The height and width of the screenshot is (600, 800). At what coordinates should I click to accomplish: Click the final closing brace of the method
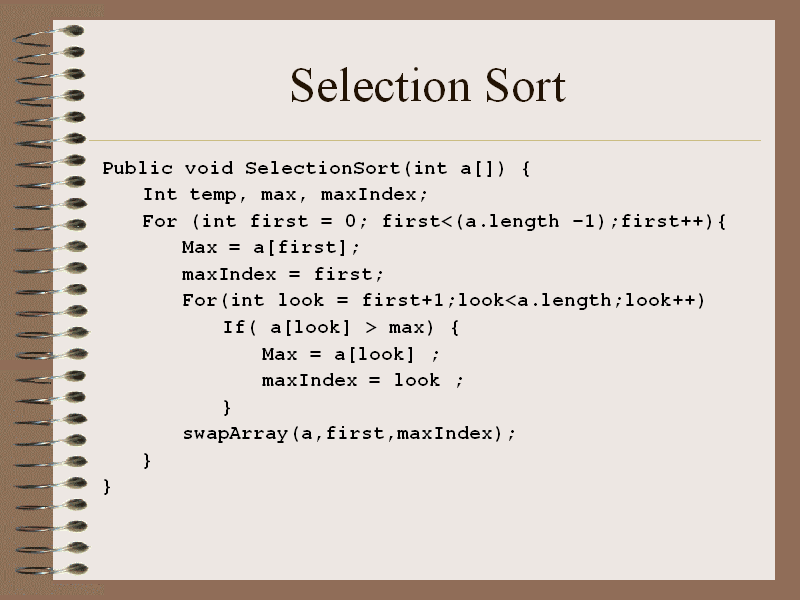(x=108, y=486)
